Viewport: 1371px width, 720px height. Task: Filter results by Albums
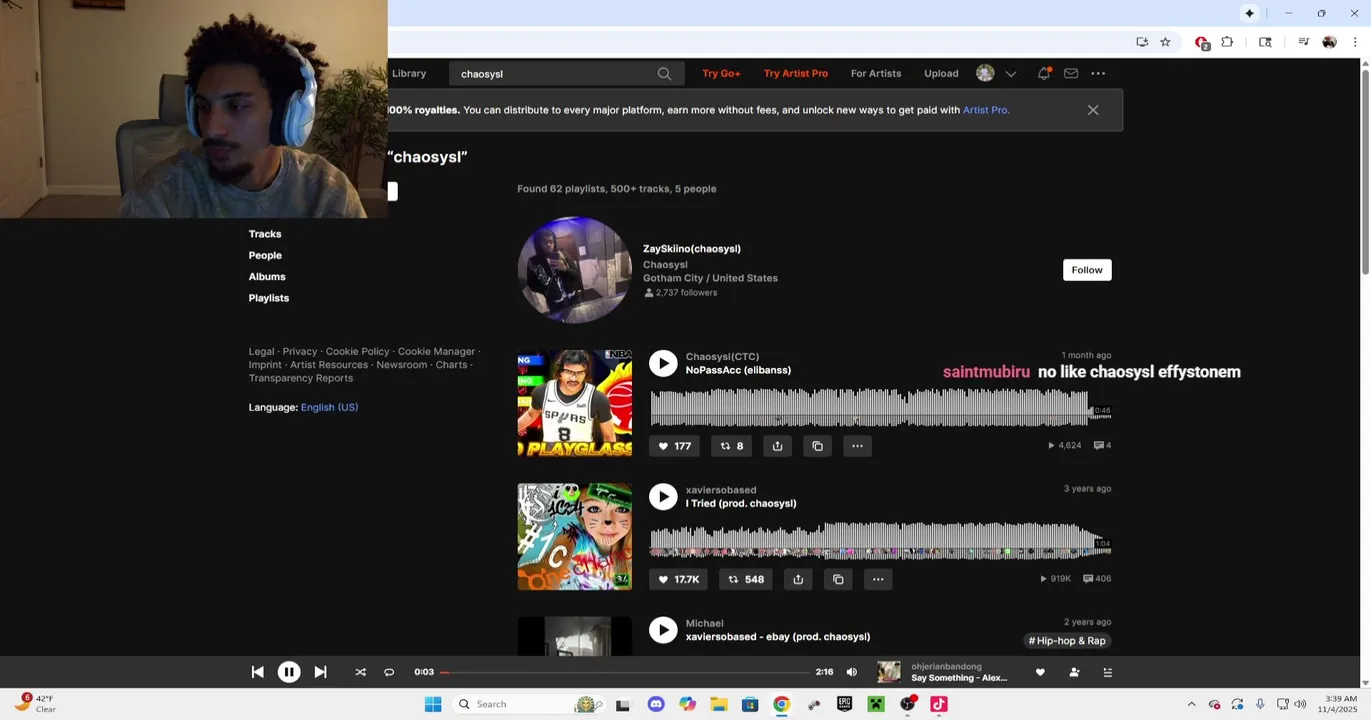(x=267, y=277)
